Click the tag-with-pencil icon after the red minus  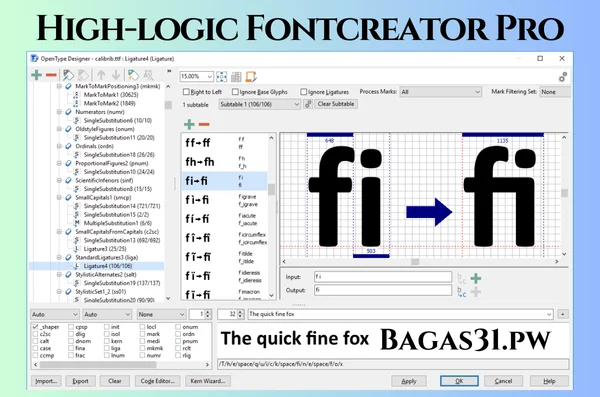click(x=68, y=75)
